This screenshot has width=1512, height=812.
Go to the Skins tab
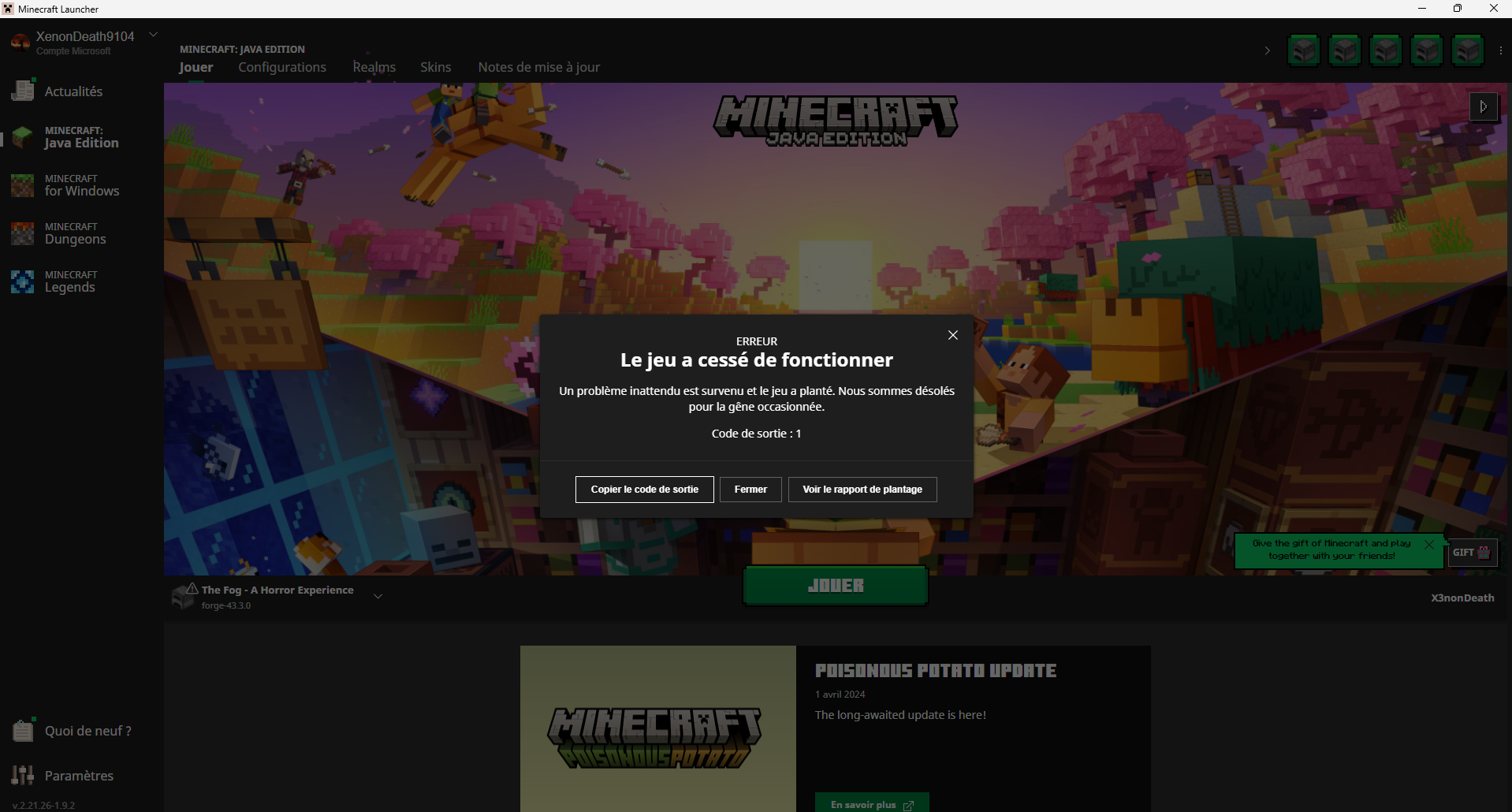coord(436,67)
